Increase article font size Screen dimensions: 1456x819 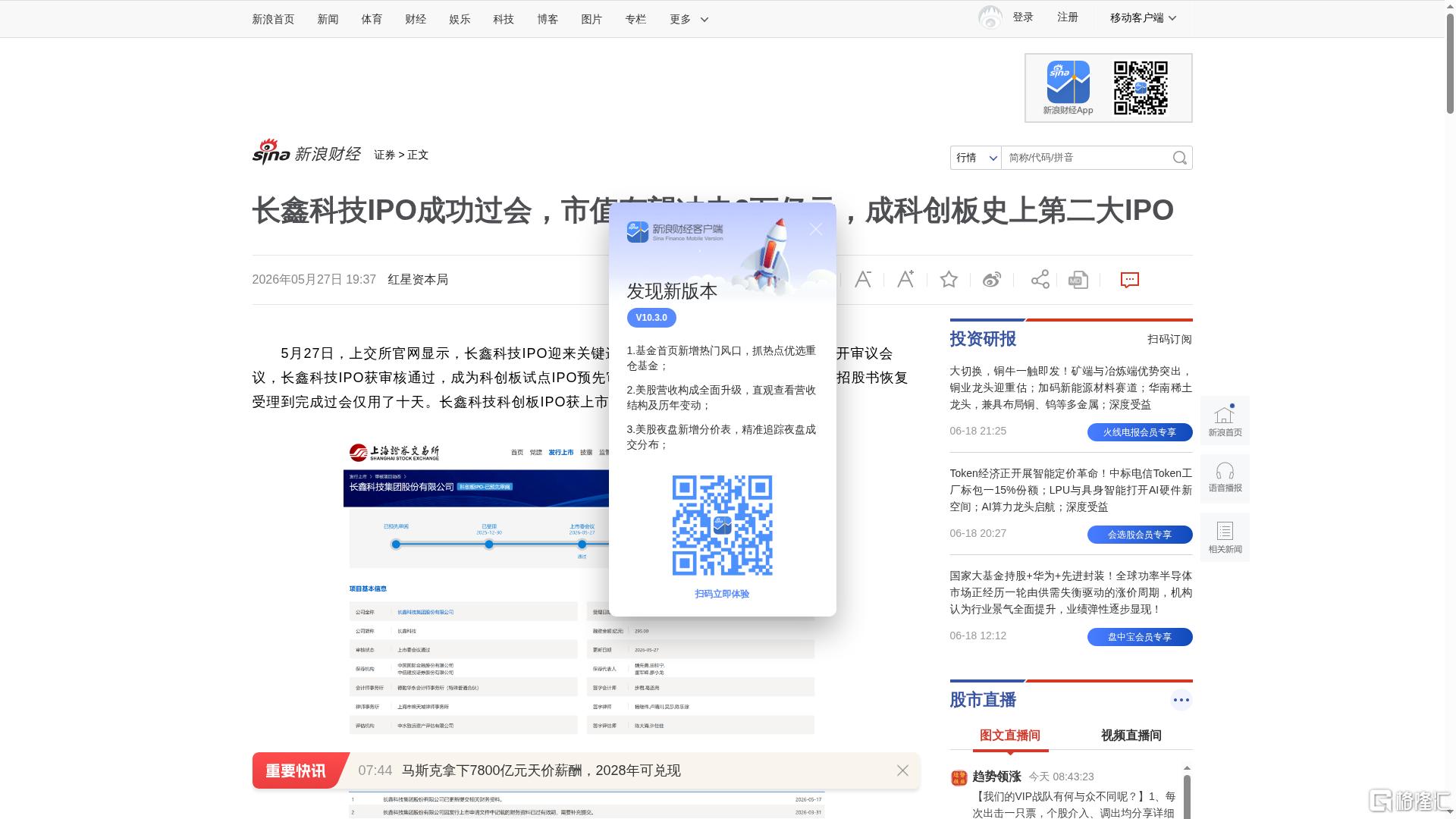(x=905, y=279)
